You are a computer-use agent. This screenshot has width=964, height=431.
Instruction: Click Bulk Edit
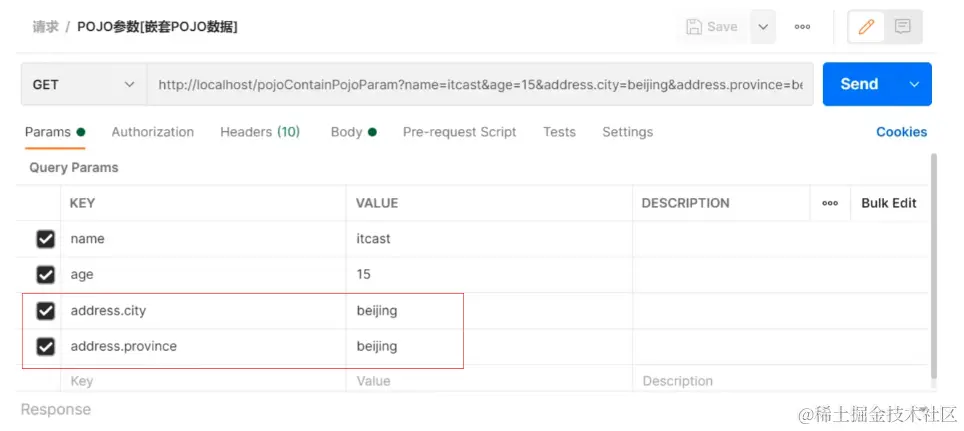pos(889,203)
